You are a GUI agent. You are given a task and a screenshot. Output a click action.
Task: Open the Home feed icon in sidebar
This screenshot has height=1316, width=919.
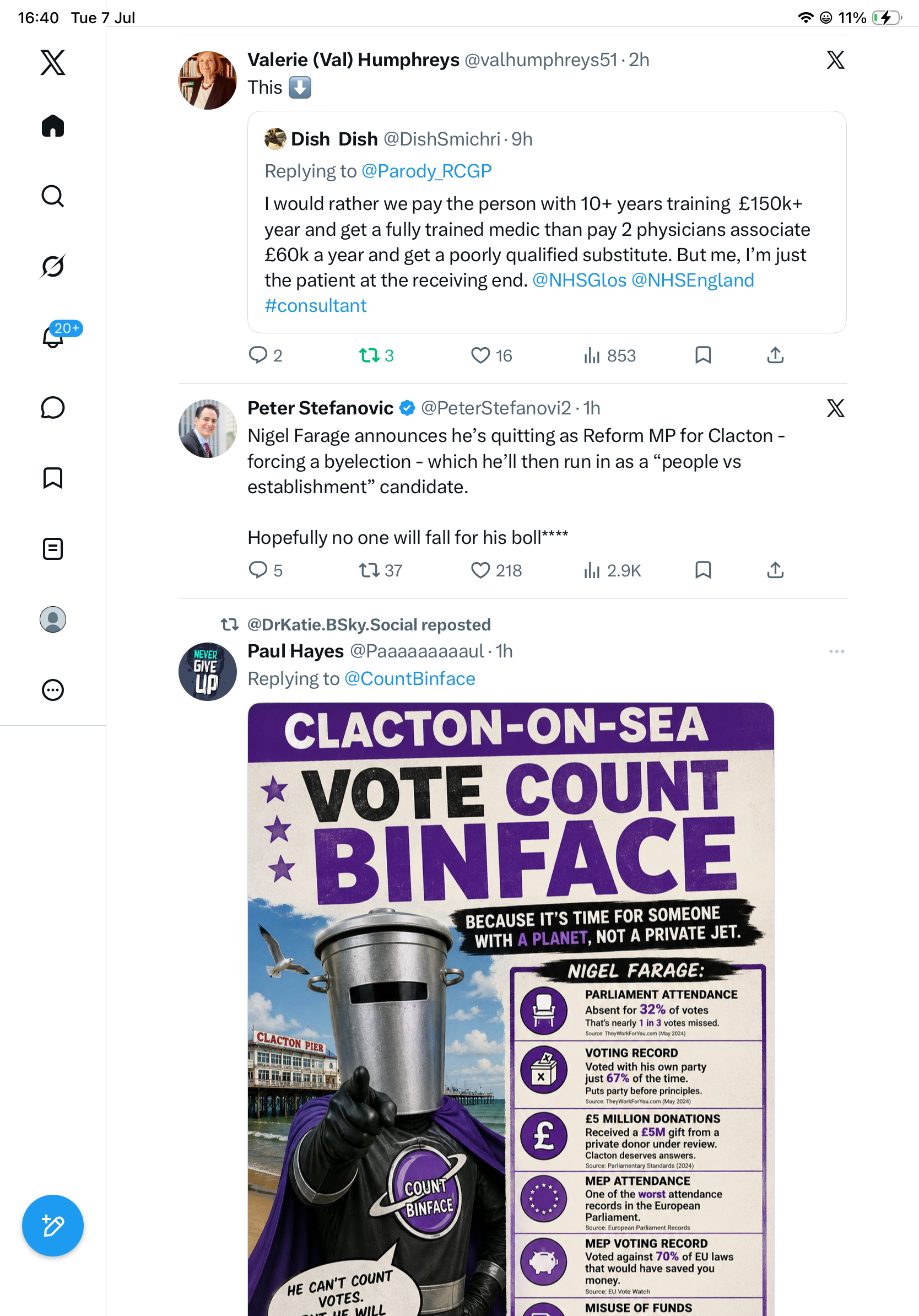(x=53, y=126)
